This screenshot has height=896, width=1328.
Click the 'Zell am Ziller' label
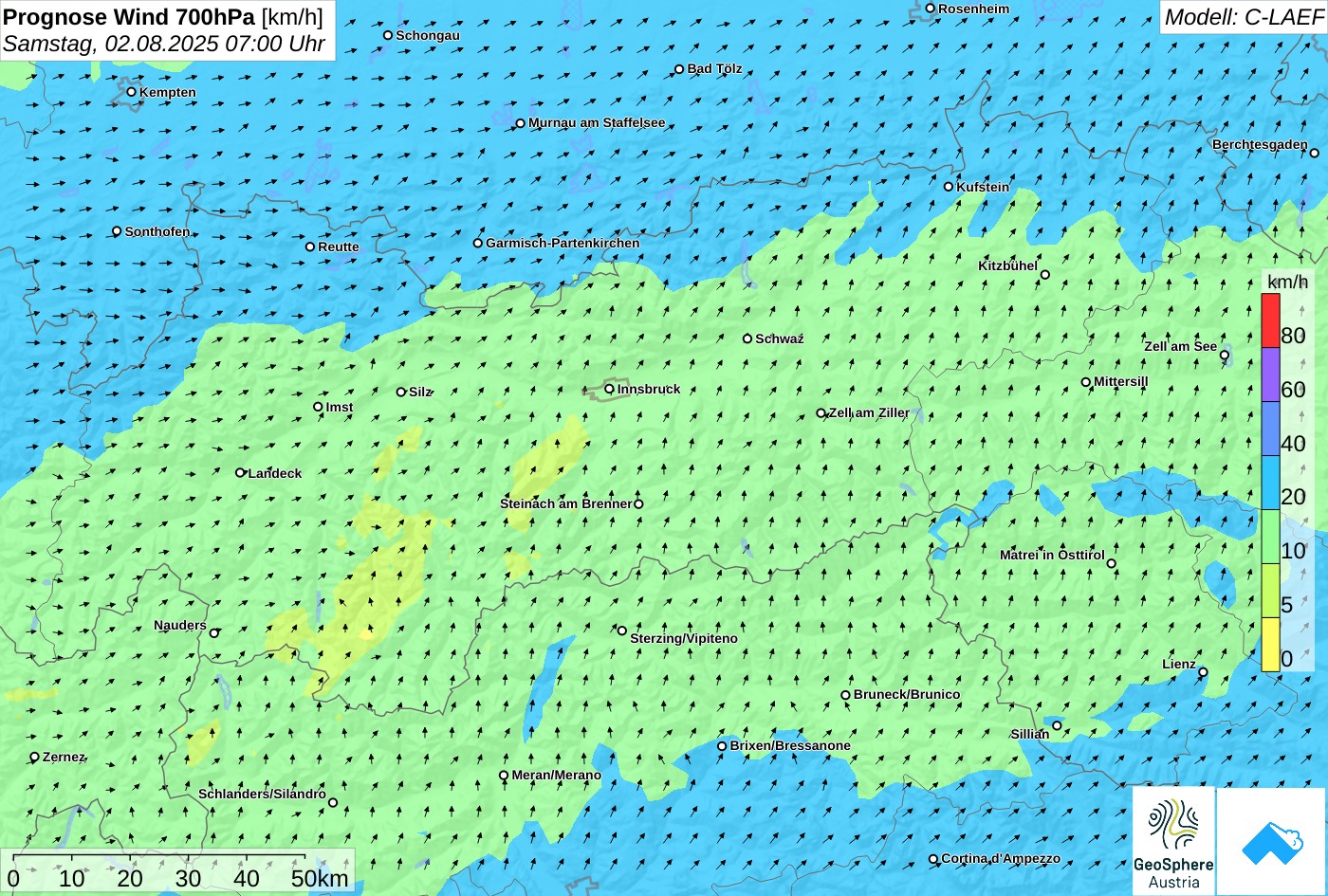pyautogui.click(x=869, y=412)
